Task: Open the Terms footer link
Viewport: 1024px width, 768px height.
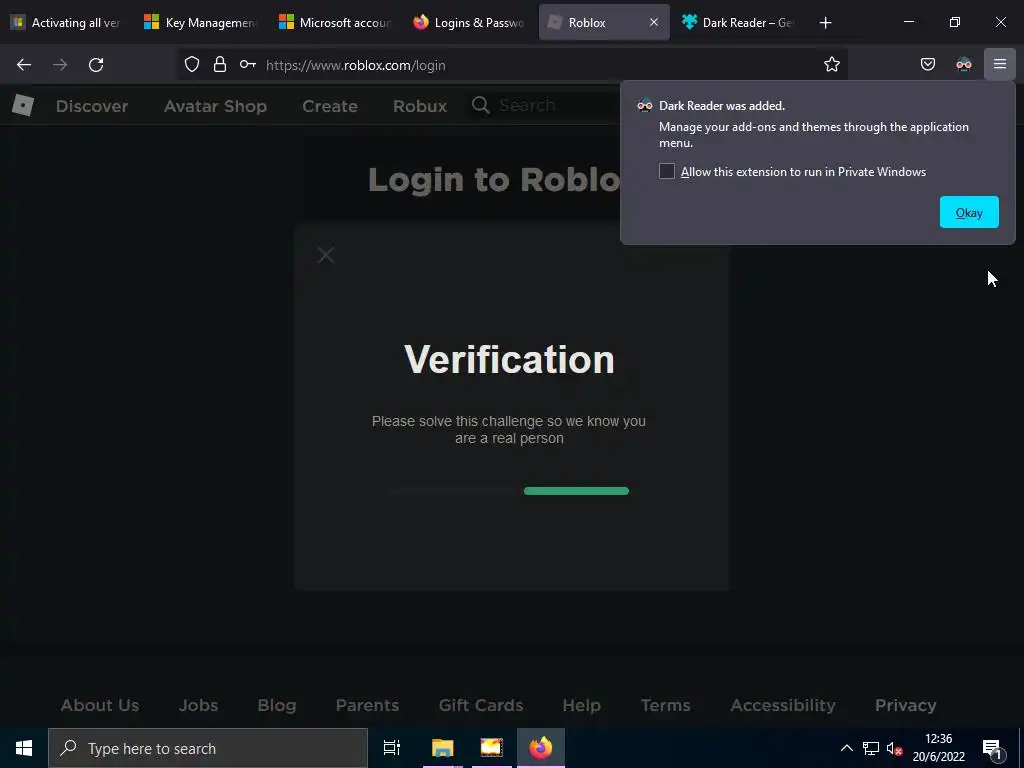Action: click(x=665, y=705)
